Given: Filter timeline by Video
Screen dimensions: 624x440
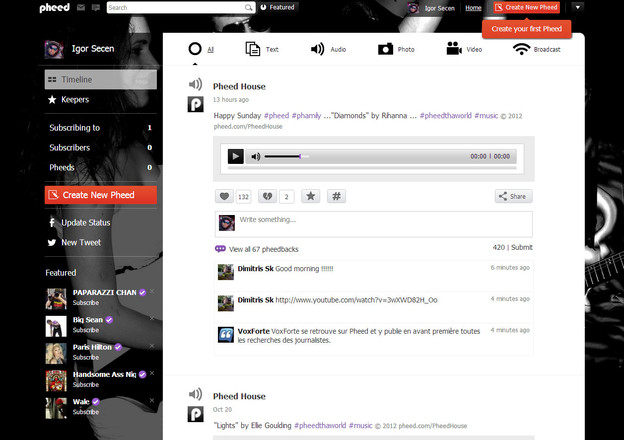Looking at the screenshot, I should (464, 49).
